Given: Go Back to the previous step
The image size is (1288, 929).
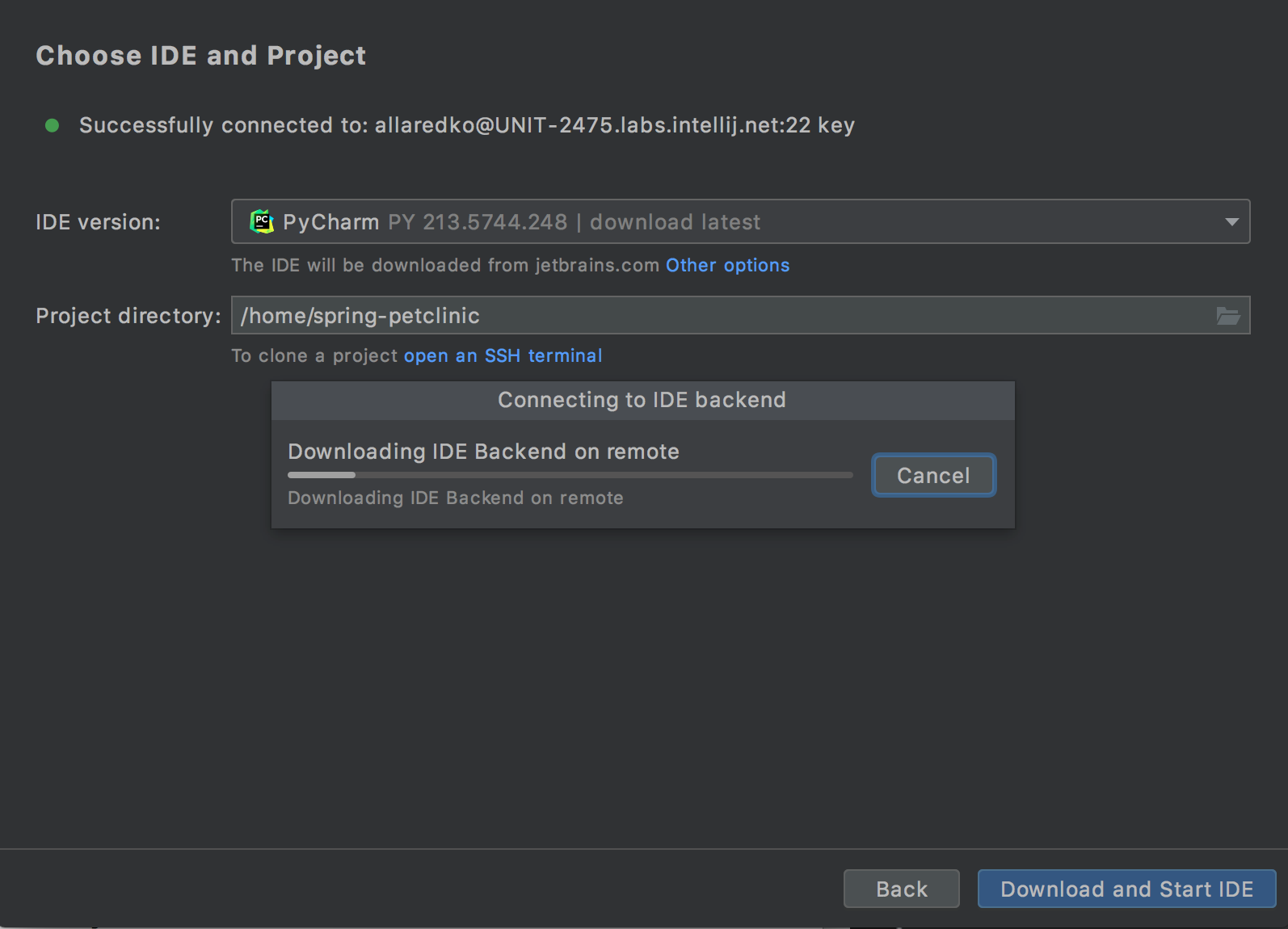Looking at the screenshot, I should click(901, 889).
